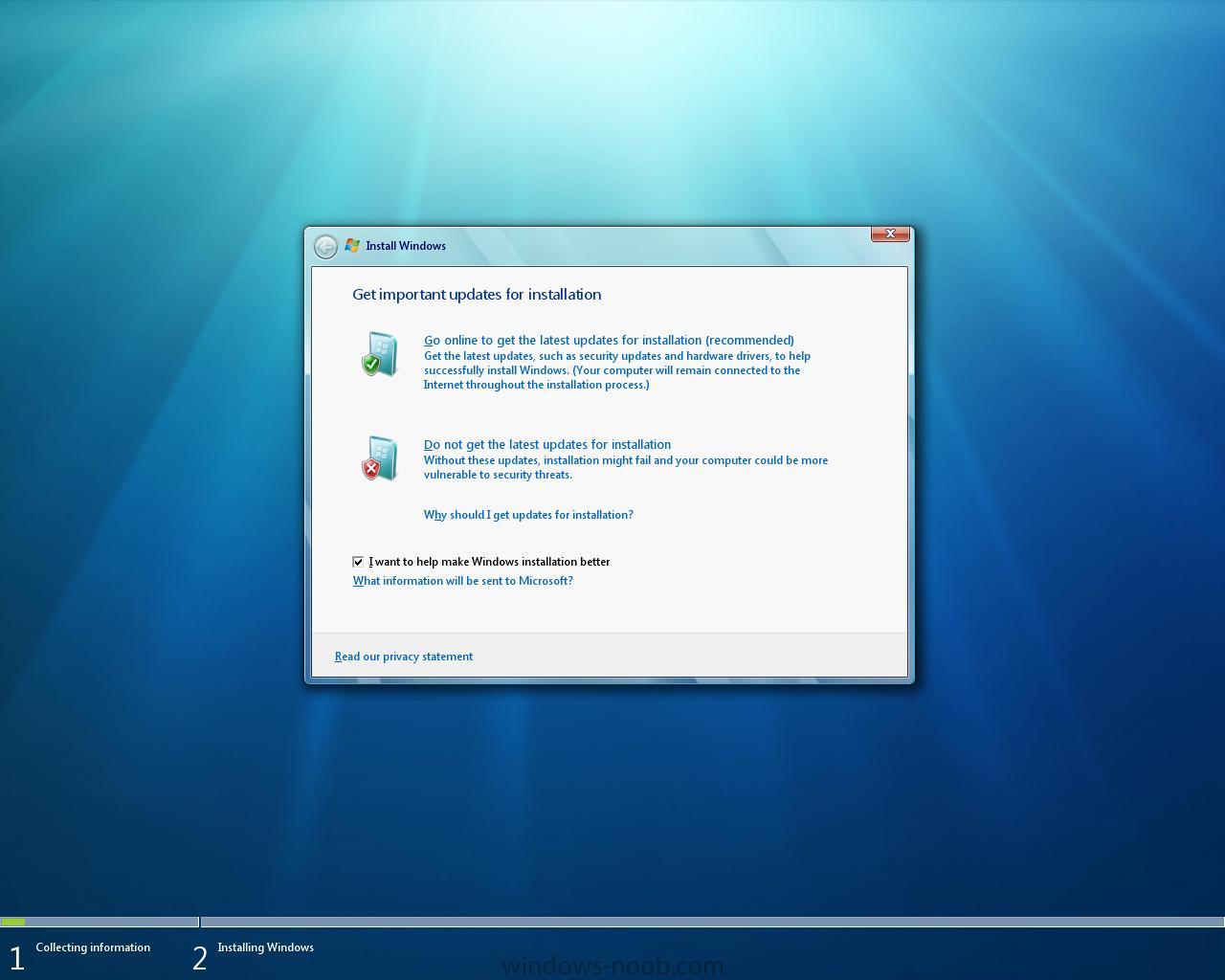
Task: Click the green setup progress bar segment
Action: click(13, 923)
